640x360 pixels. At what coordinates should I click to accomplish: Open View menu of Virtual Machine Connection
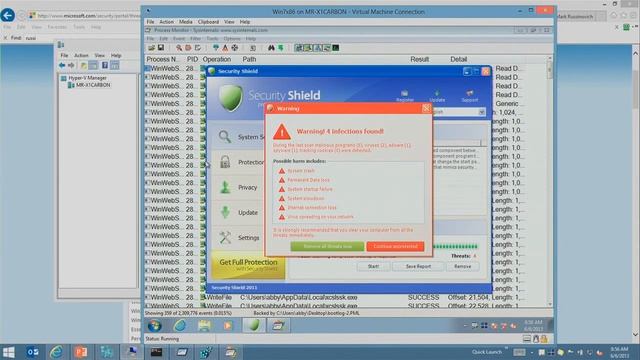click(x=229, y=22)
